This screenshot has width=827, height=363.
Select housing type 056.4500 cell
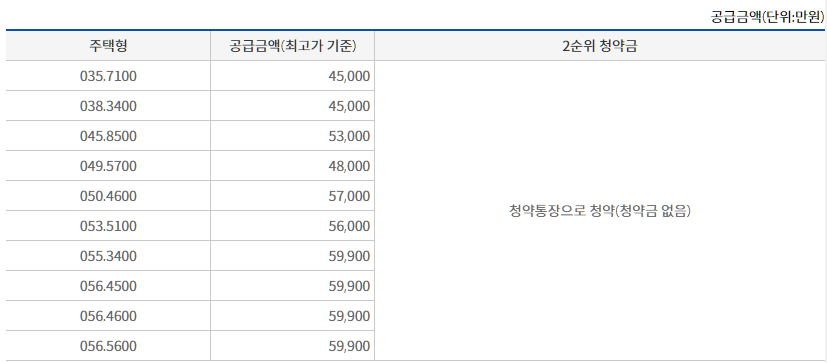click(108, 286)
